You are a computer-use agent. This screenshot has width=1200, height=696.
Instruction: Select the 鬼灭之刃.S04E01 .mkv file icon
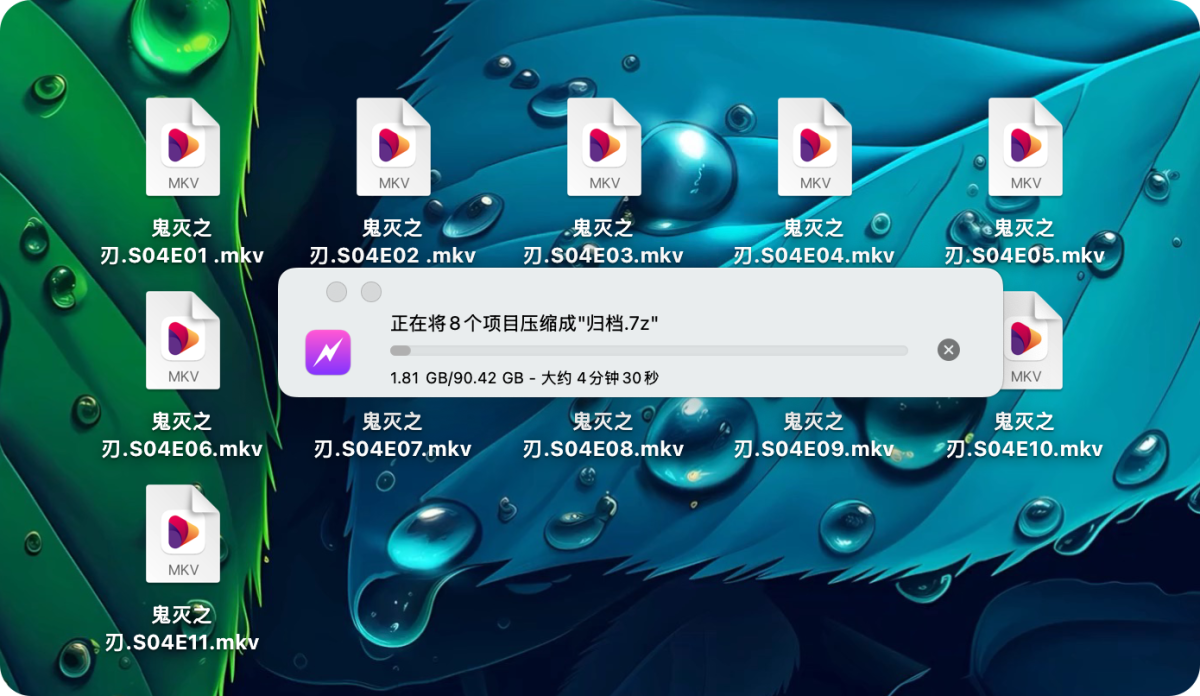pyautogui.click(x=183, y=147)
